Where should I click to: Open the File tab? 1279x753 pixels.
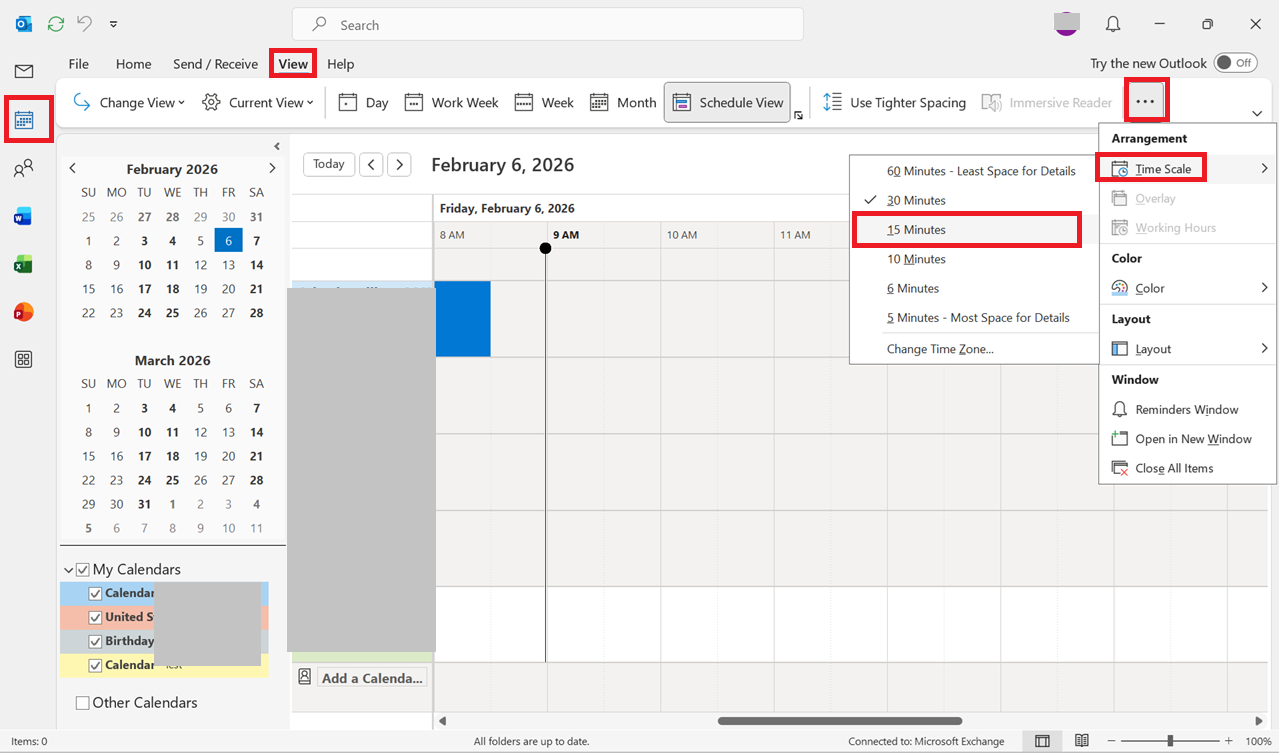coord(78,64)
